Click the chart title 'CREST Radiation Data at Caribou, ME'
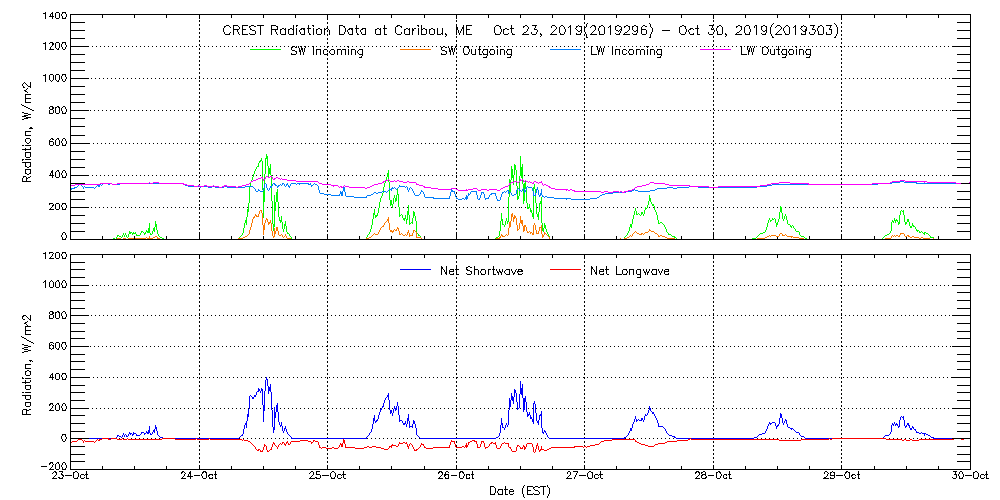The width and height of the screenshot is (1000, 500). [347, 31]
